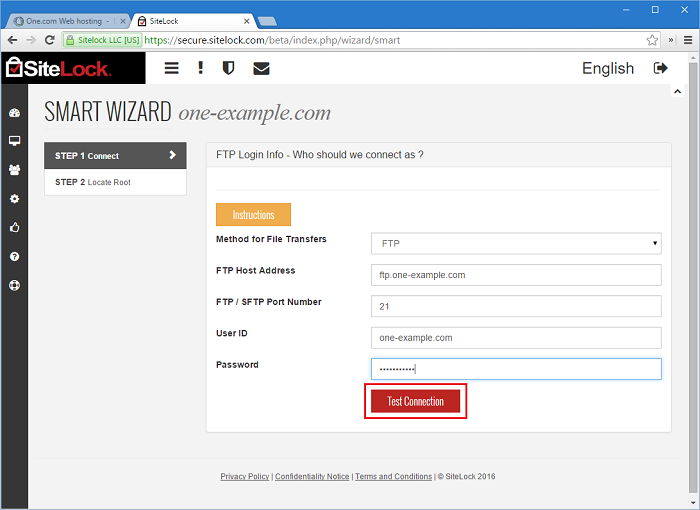This screenshot has width=700, height=510.
Task: Open the life ring support icon
Action: point(14,285)
